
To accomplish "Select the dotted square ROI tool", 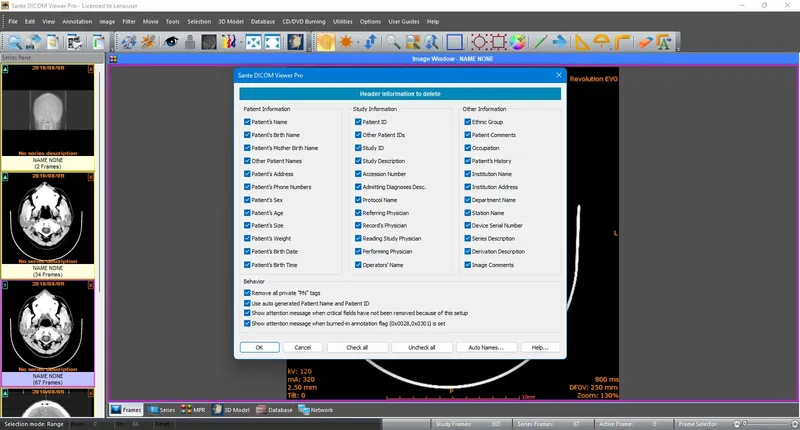I will (x=498, y=42).
